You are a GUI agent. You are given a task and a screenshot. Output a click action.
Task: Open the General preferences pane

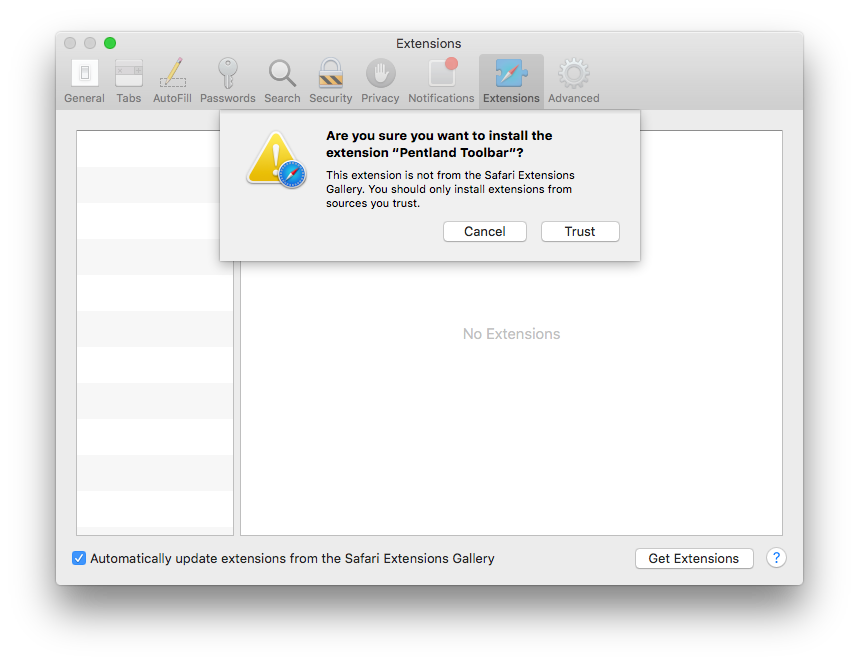pyautogui.click(x=84, y=75)
